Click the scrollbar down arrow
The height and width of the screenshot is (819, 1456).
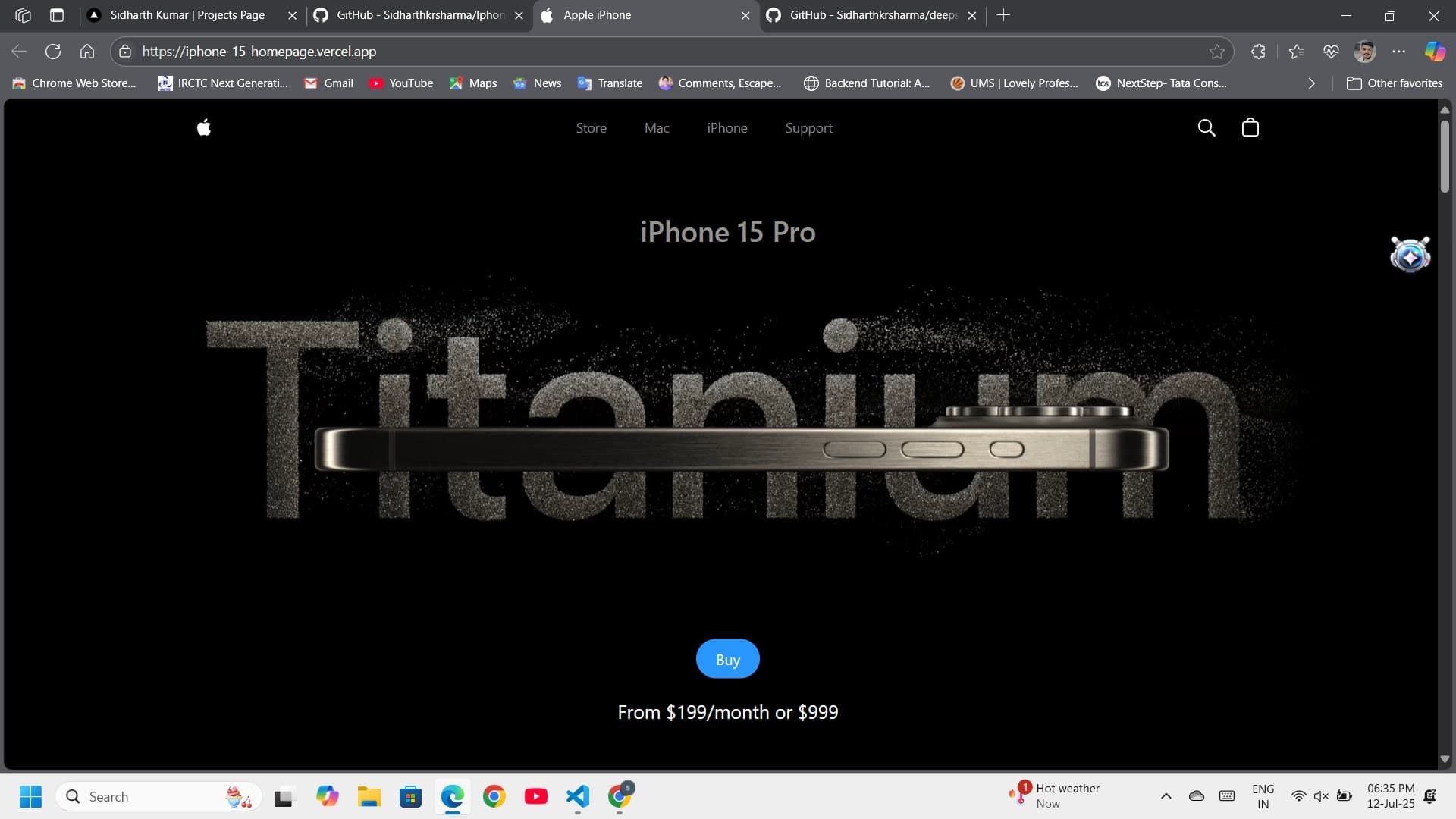coord(1445,759)
